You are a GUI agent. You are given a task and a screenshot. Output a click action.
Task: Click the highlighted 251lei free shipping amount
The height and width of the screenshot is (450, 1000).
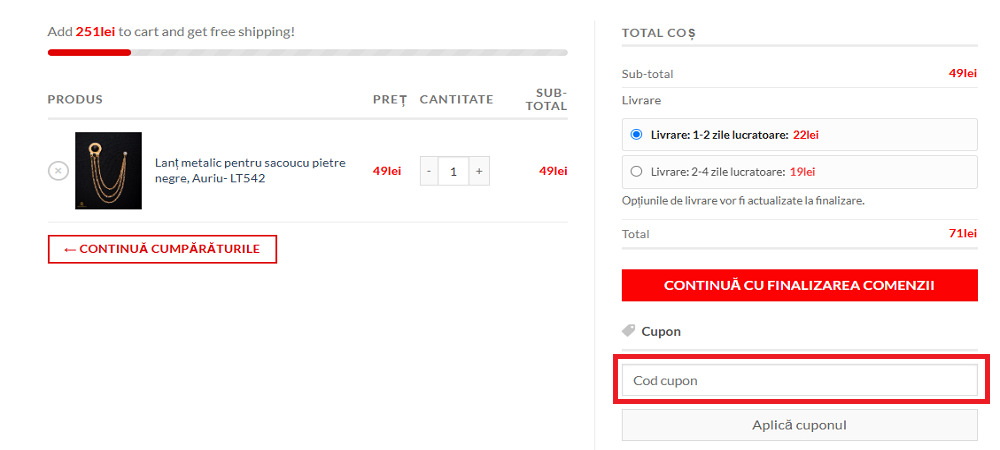pyautogui.click(x=95, y=31)
